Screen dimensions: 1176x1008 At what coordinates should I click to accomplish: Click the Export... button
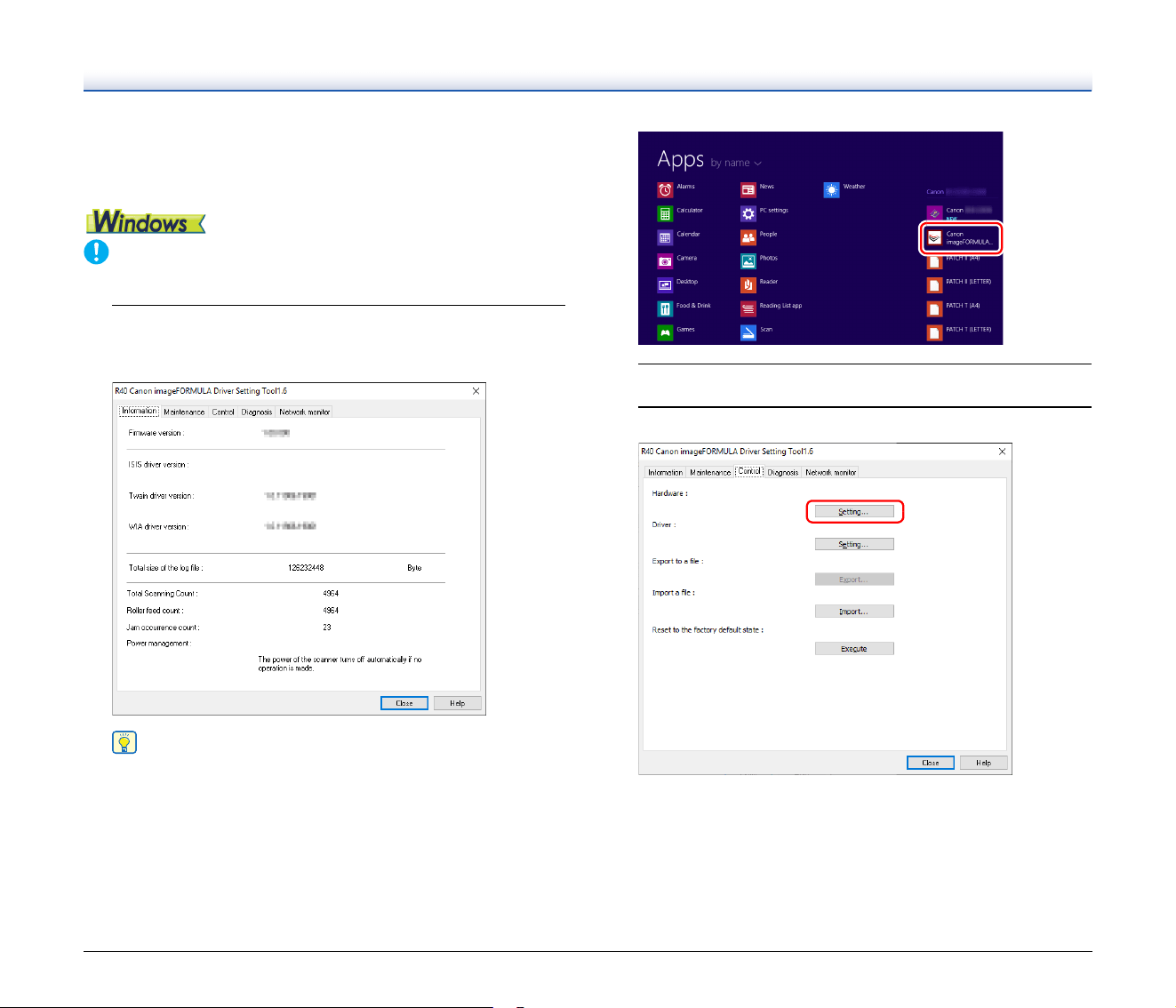854,579
